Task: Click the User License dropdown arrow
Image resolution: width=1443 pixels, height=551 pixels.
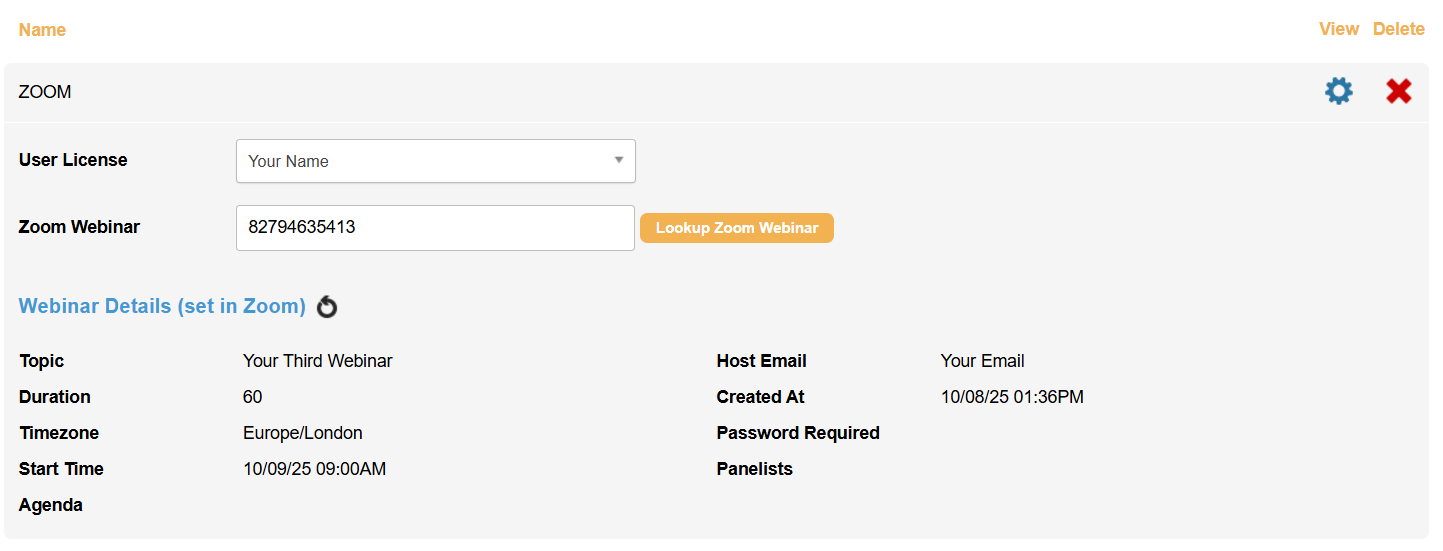Action: pos(618,160)
